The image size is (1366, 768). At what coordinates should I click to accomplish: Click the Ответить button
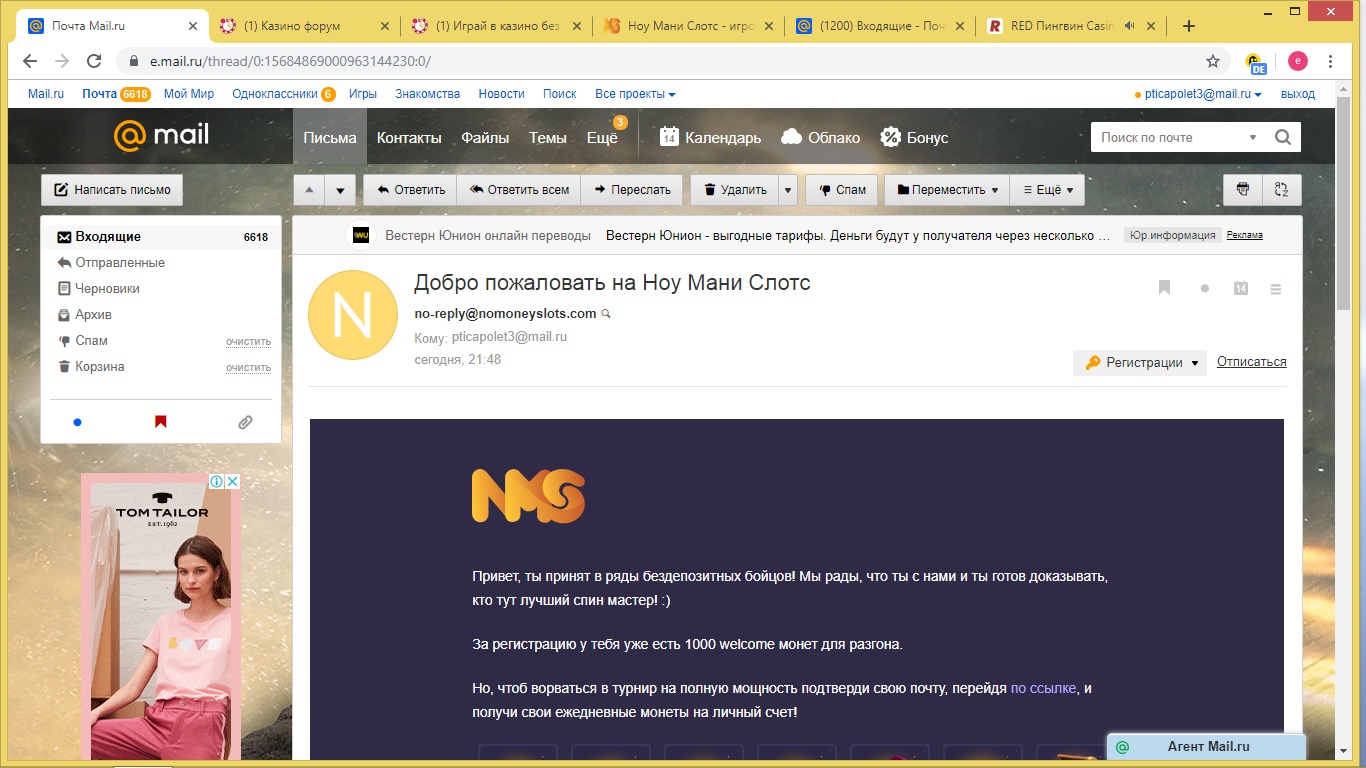[410, 190]
